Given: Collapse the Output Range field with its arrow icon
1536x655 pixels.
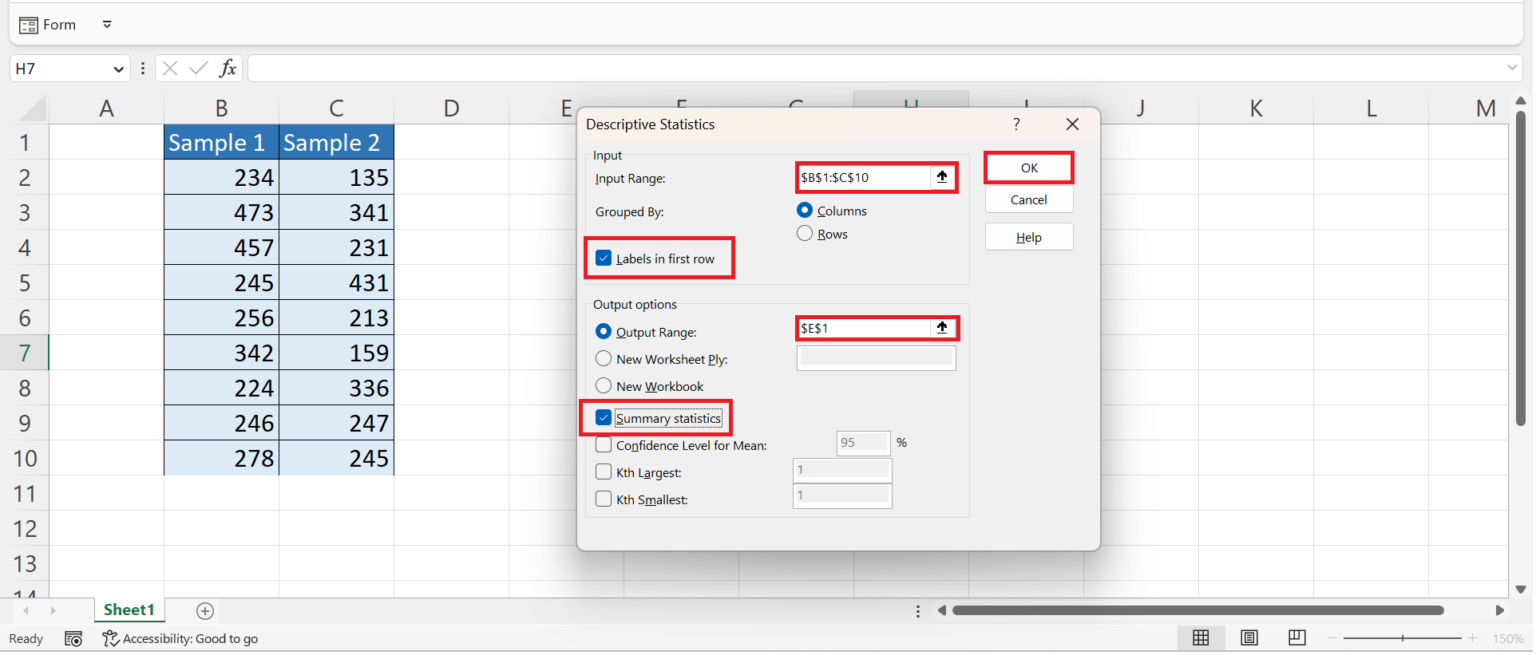Looking at the screenshot, I should click(941, 327).
